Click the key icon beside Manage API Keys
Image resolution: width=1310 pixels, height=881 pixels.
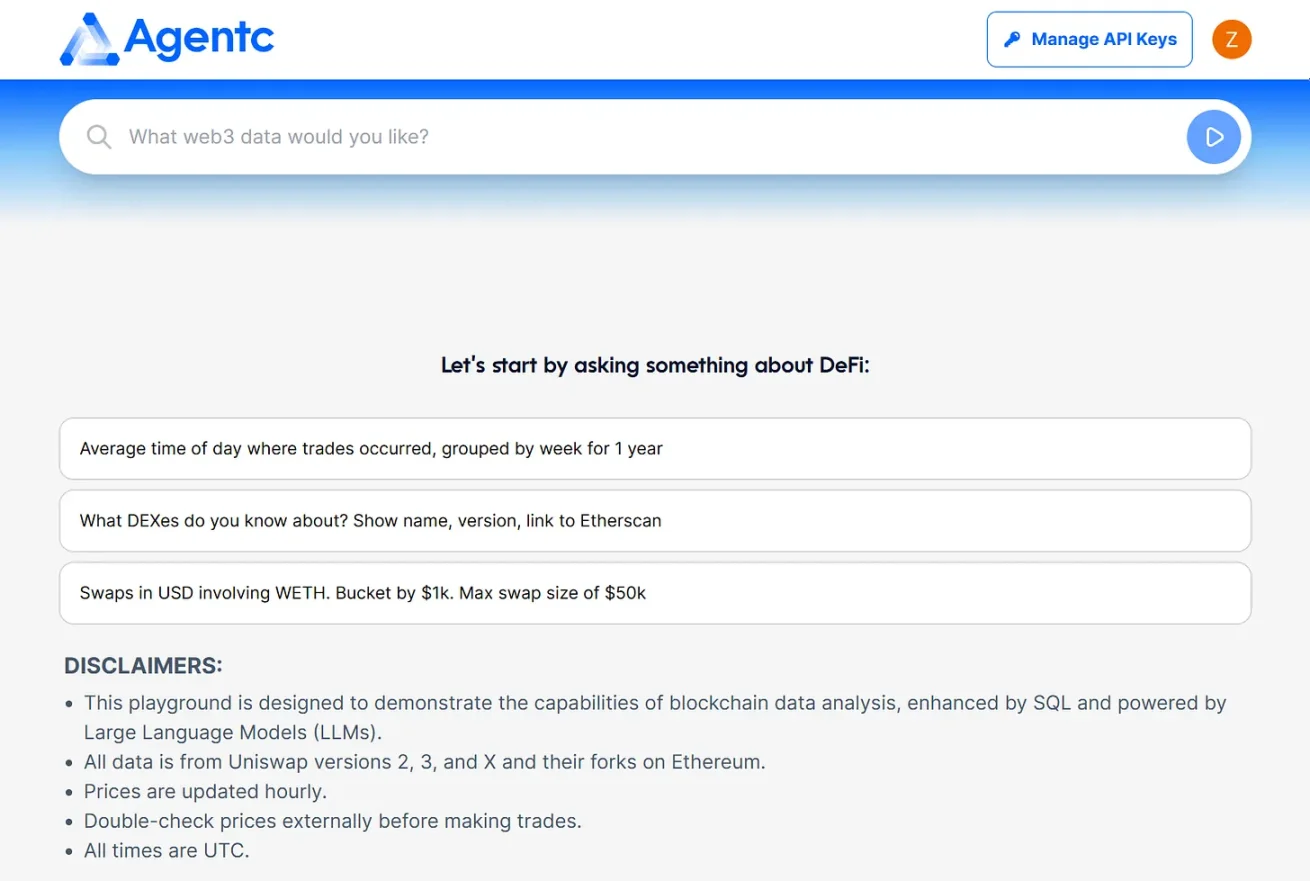1012,40
